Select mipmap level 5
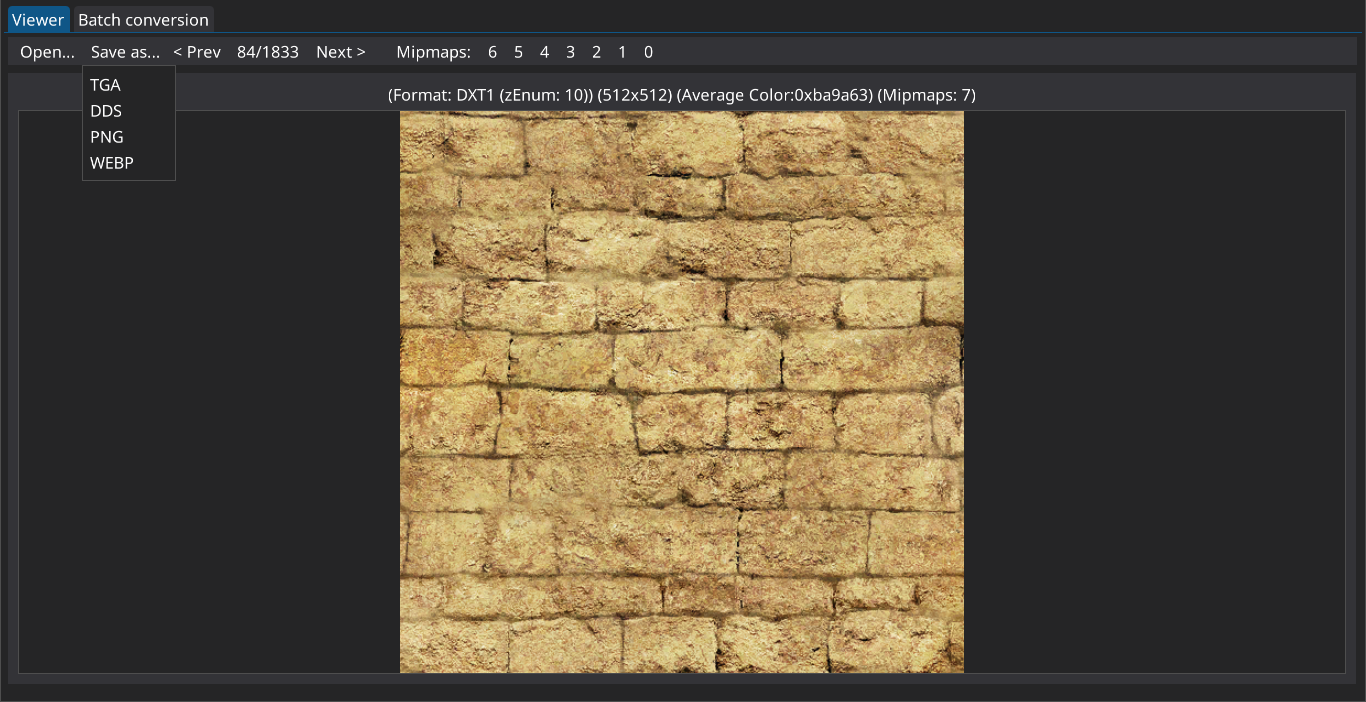Viewport: 1366px width, 702px height. (x=518, y=52)
